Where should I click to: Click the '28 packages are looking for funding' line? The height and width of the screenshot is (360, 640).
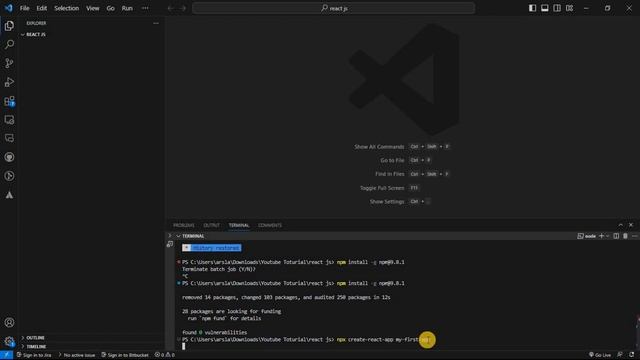click(231, 311)
